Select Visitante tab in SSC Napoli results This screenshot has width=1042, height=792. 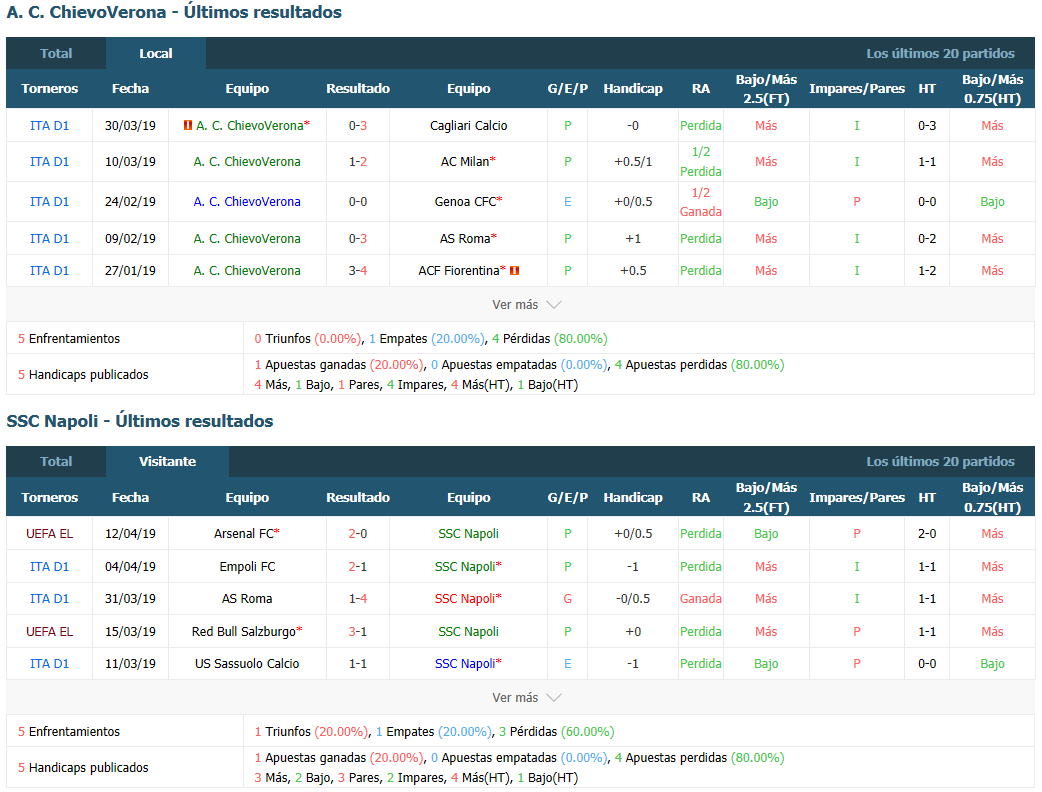click(x=167, y=461)
